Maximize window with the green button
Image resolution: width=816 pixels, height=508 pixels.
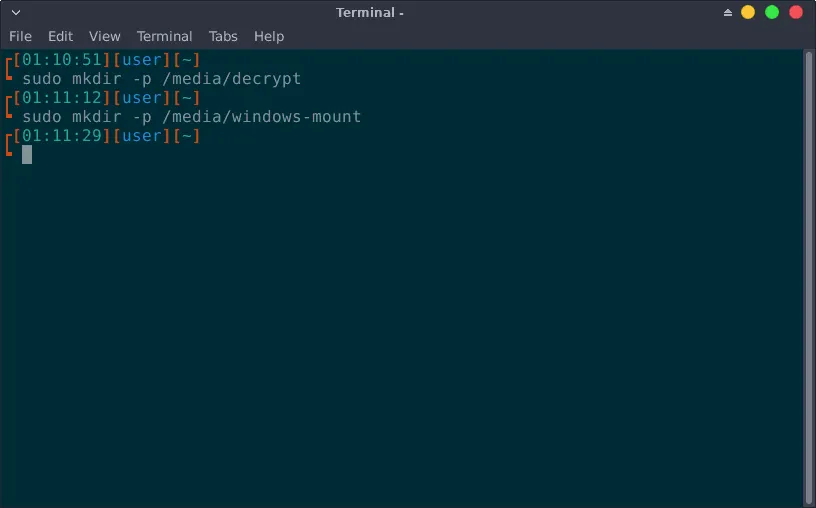[x=772, y=13]
